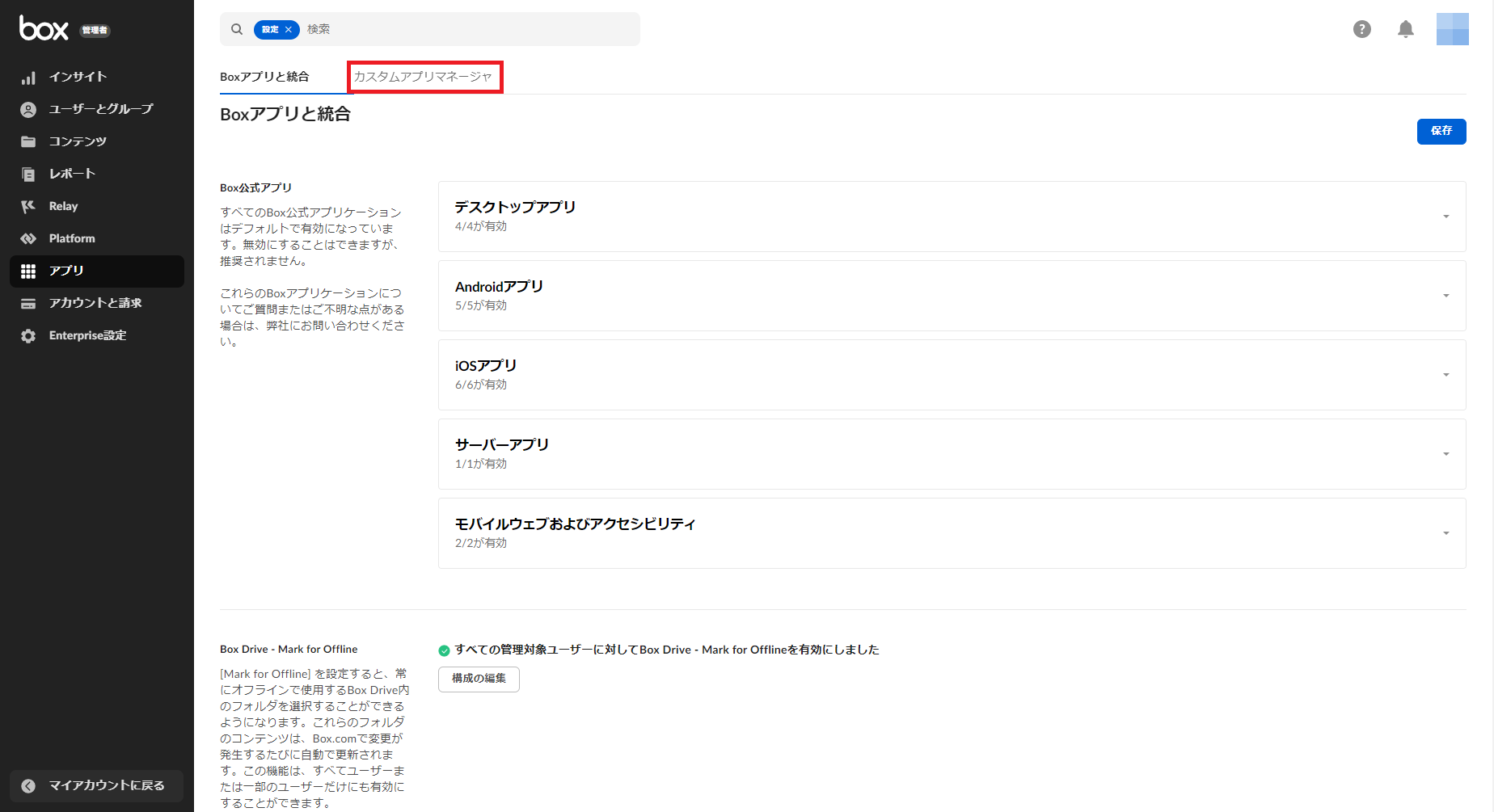1494x812 pixels.
Task: Focus the 検索 search input field
Action: (x=469, y=29)
